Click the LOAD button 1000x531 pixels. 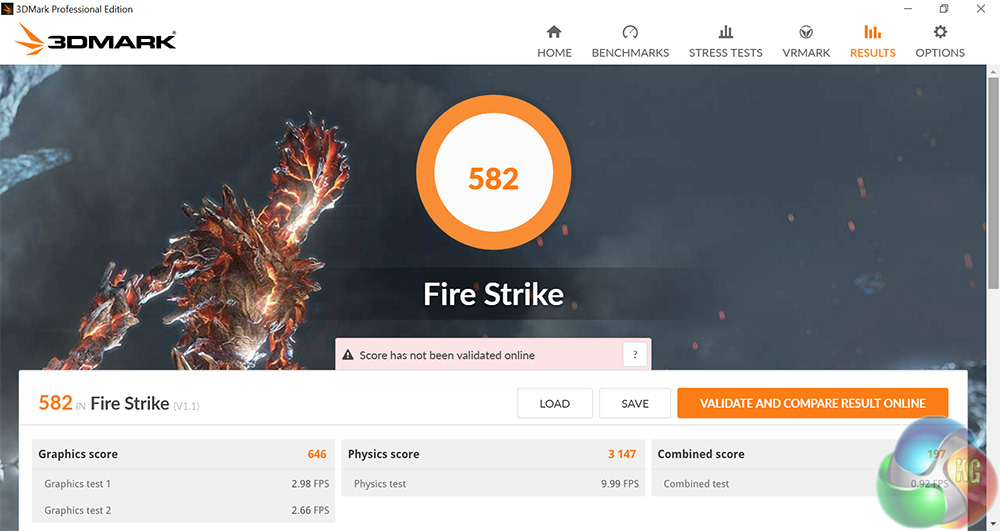coord(555,404)
